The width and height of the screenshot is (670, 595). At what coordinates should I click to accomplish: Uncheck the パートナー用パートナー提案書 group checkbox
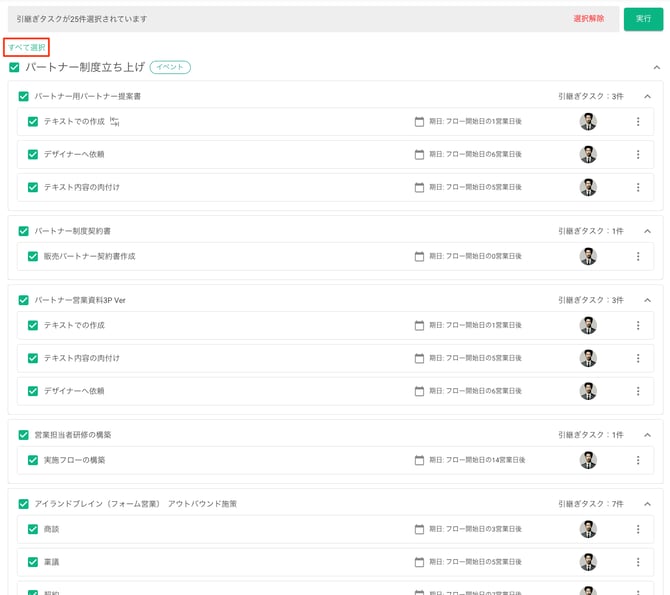click(24, 96)
